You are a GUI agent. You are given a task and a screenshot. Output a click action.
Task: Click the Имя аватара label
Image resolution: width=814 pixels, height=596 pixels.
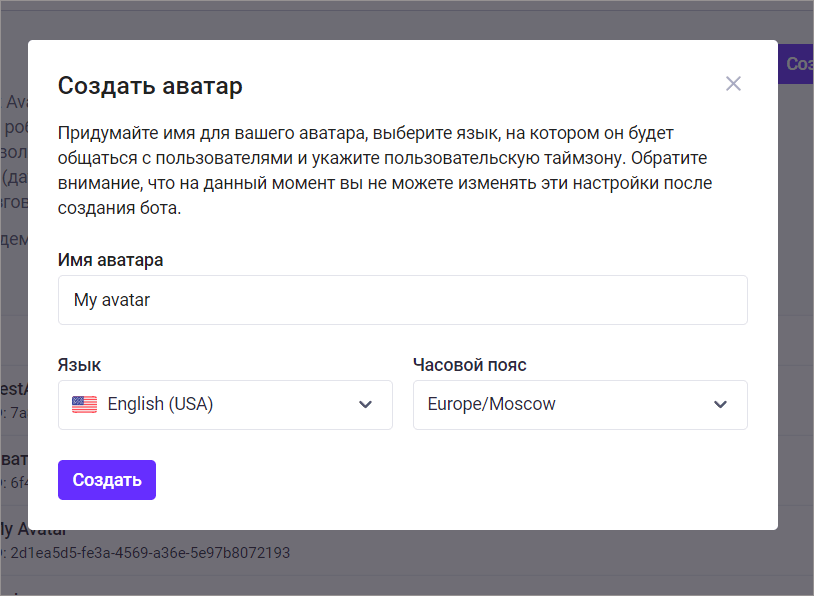click(111, 260)
